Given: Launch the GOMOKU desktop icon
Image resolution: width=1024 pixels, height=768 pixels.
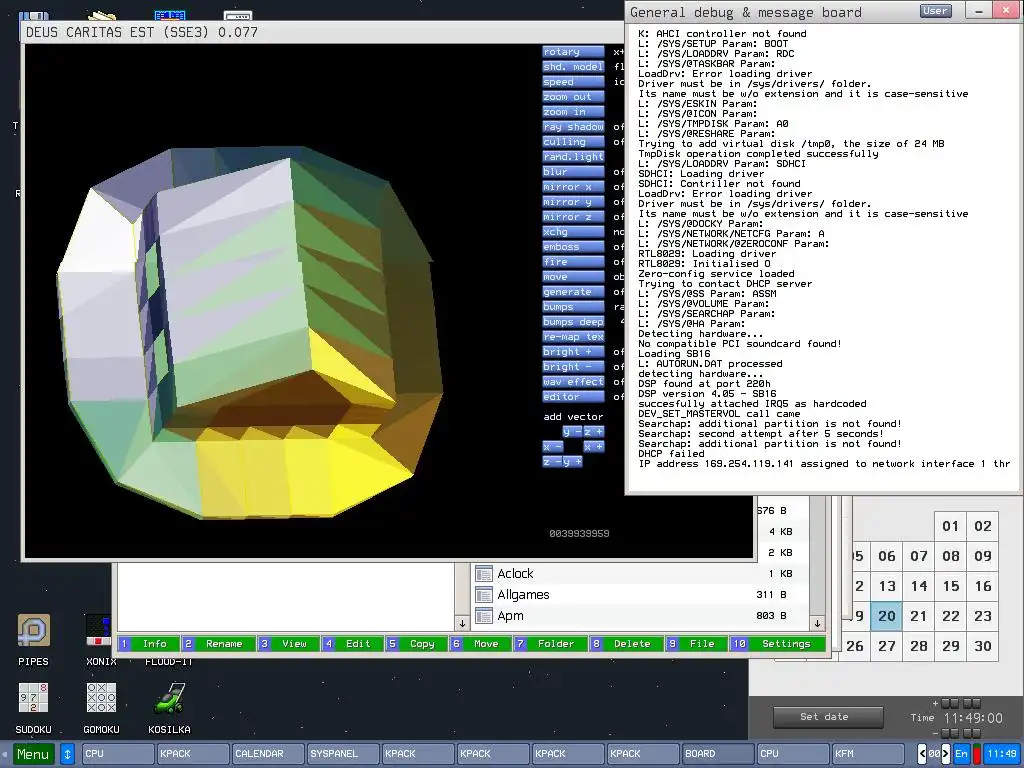Looking at the screenshot, I should 101,698.
